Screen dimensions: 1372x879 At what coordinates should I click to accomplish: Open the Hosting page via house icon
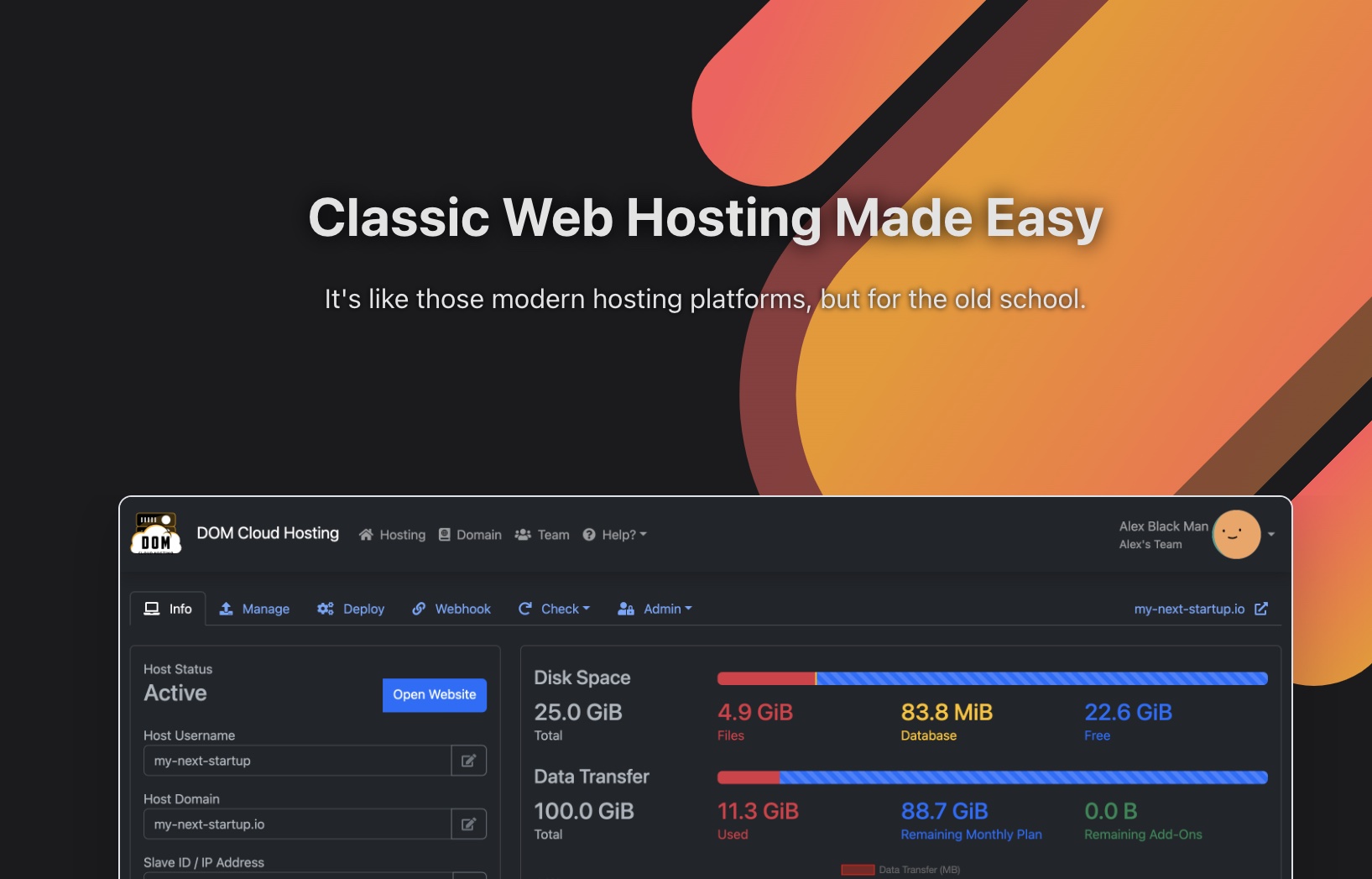tap(392, 535)
